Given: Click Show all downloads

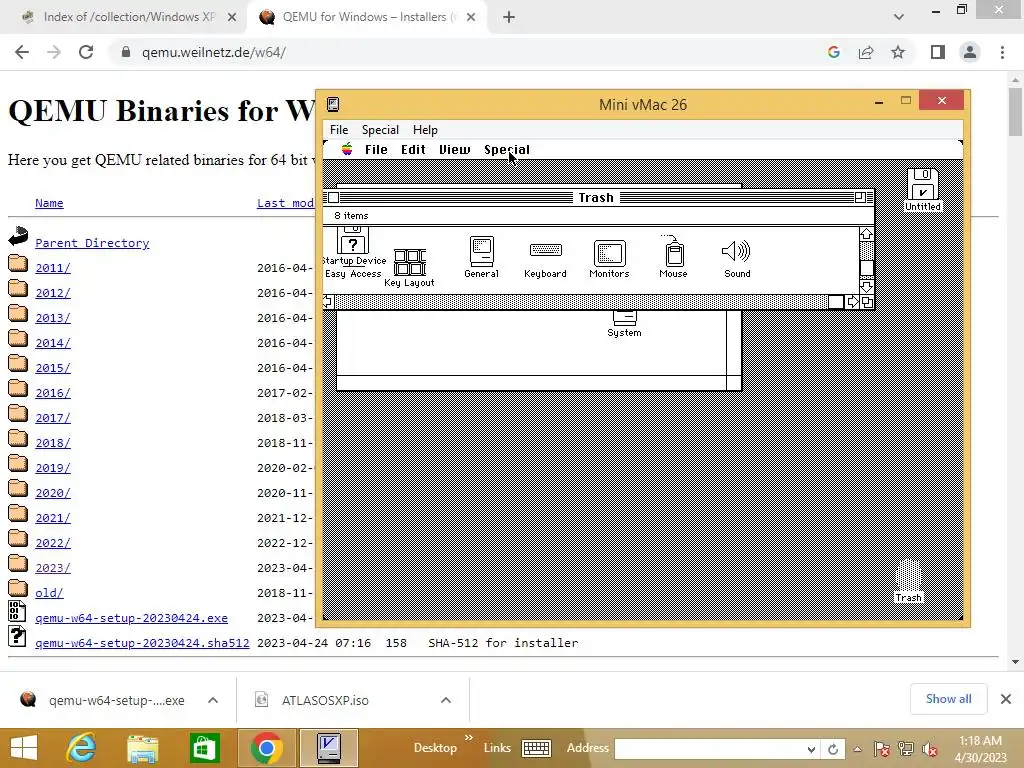Looking at the screenshot, I should (948, 699).
